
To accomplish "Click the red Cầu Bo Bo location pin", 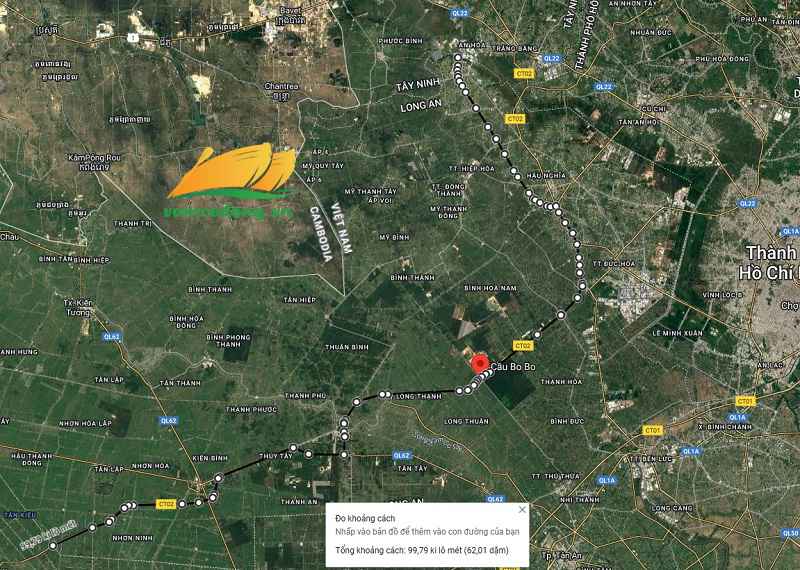I will pos(479,364).
